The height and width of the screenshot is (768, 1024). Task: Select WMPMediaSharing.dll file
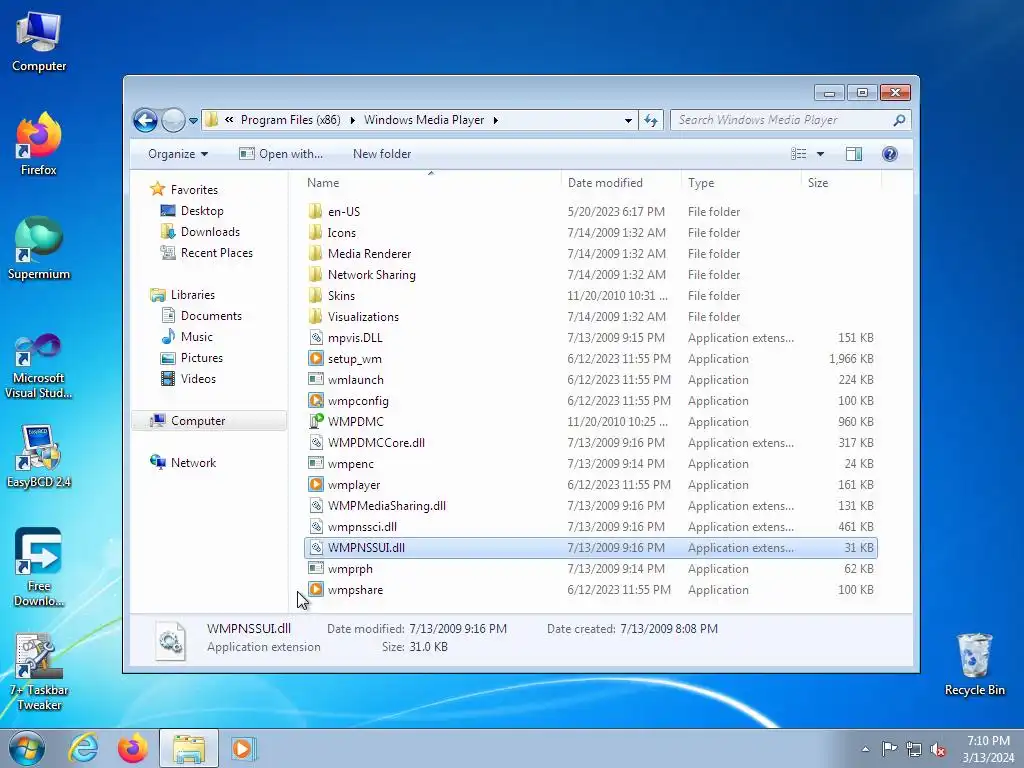pos(590,505)
